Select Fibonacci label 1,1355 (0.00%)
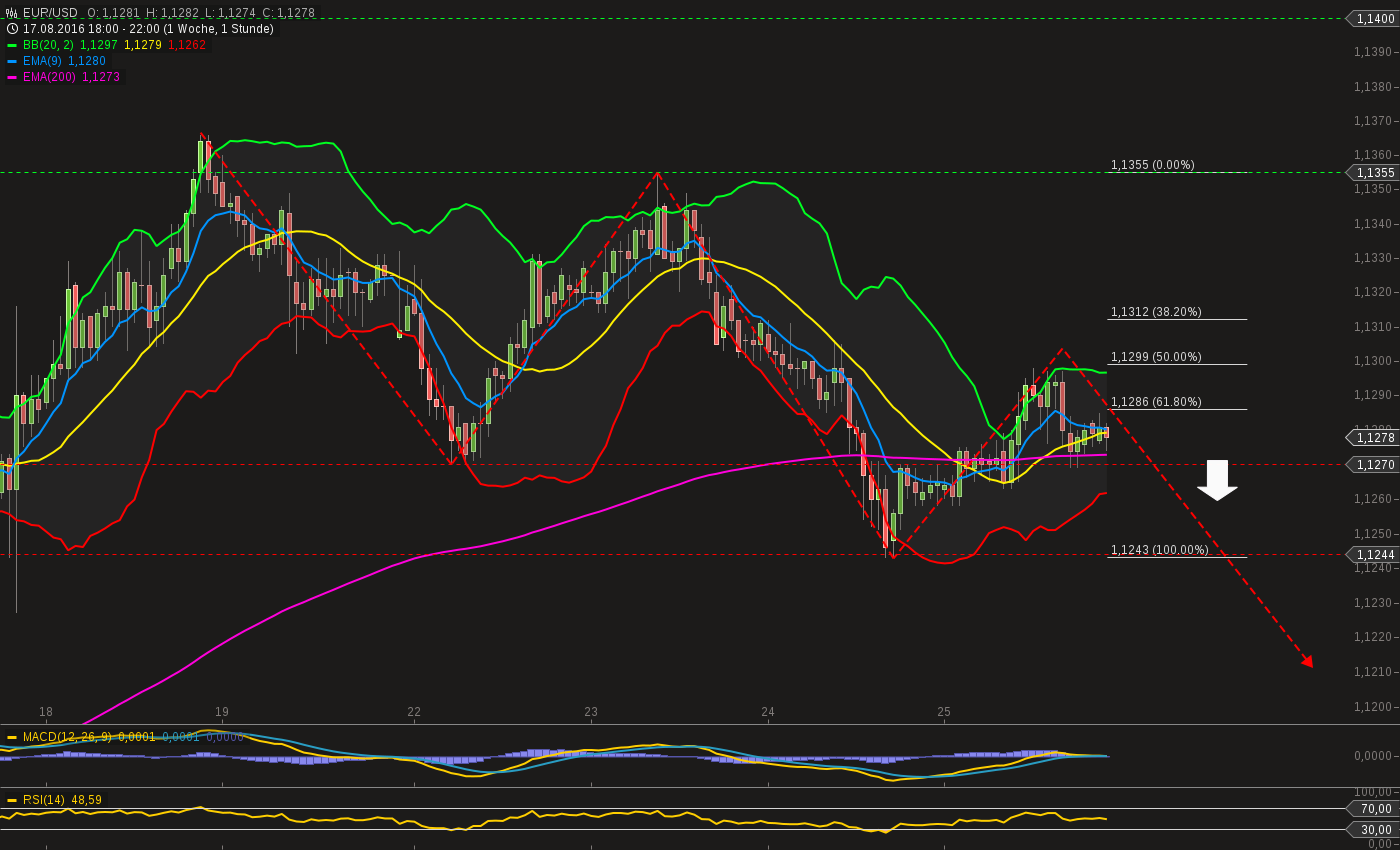 pyautogui.click(x=1152, y=165)
